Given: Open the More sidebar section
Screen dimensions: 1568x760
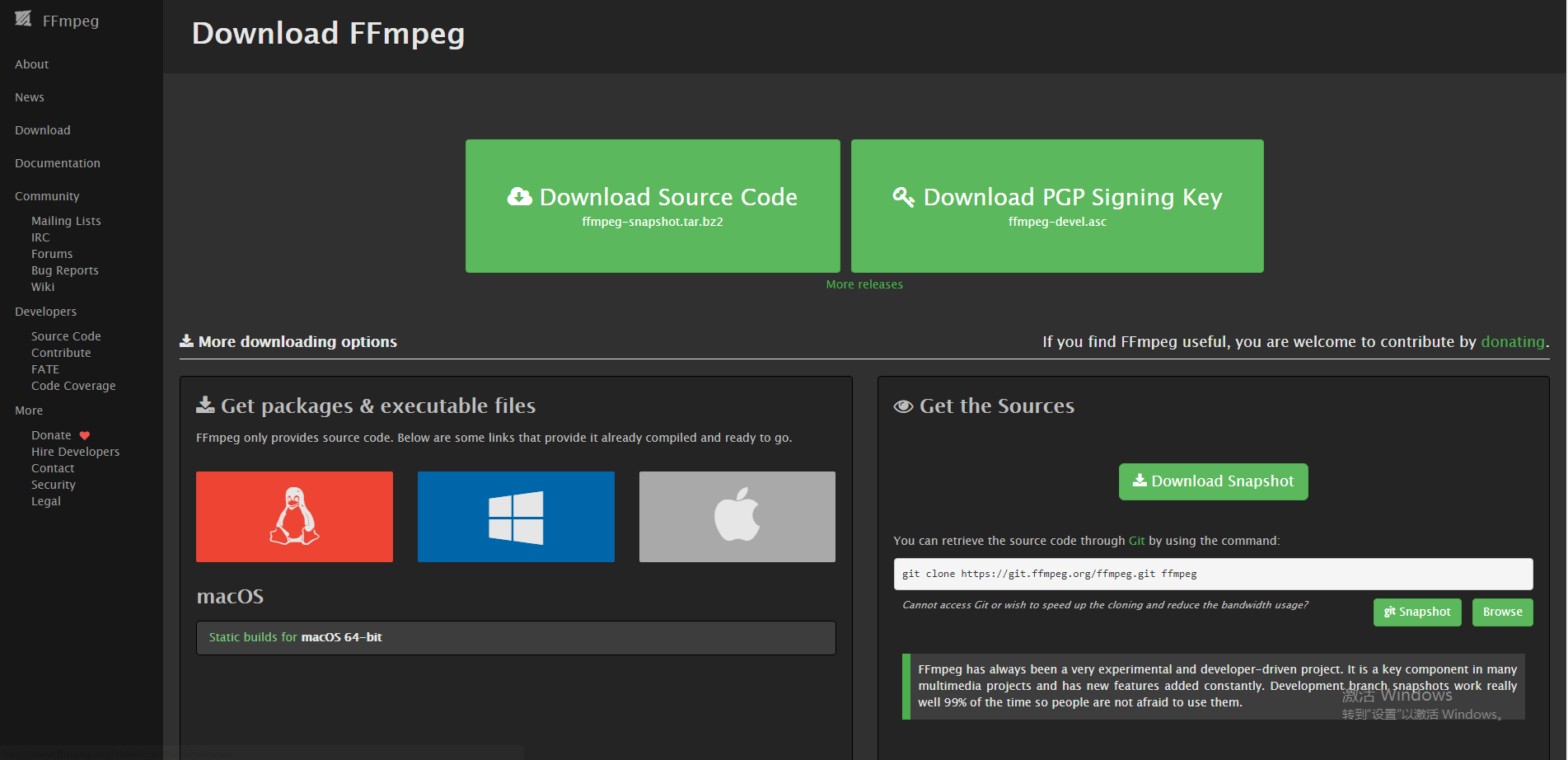Looking at the screenshot, I should [29, 410].
